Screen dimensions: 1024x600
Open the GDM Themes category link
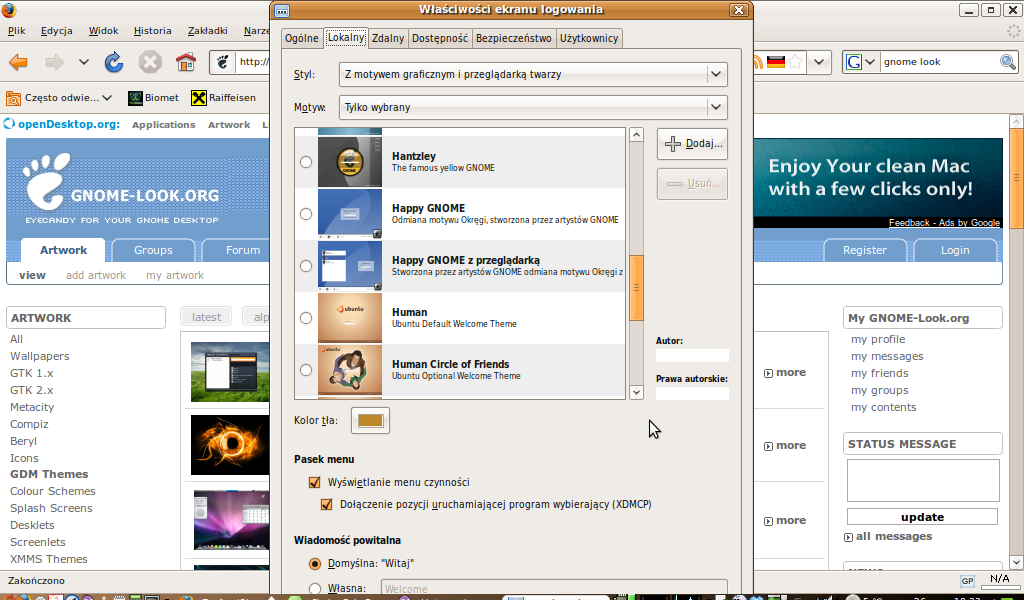(x=49, y=474)
